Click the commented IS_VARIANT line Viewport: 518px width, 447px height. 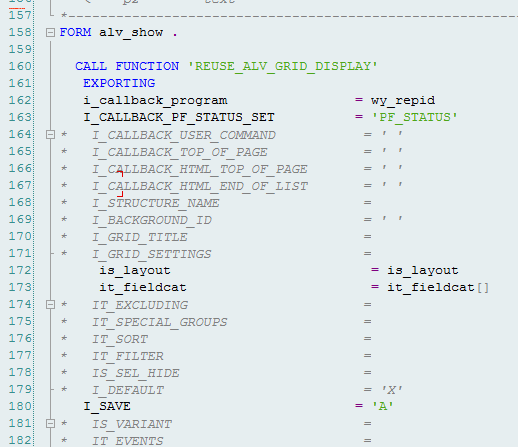(132, 424)
